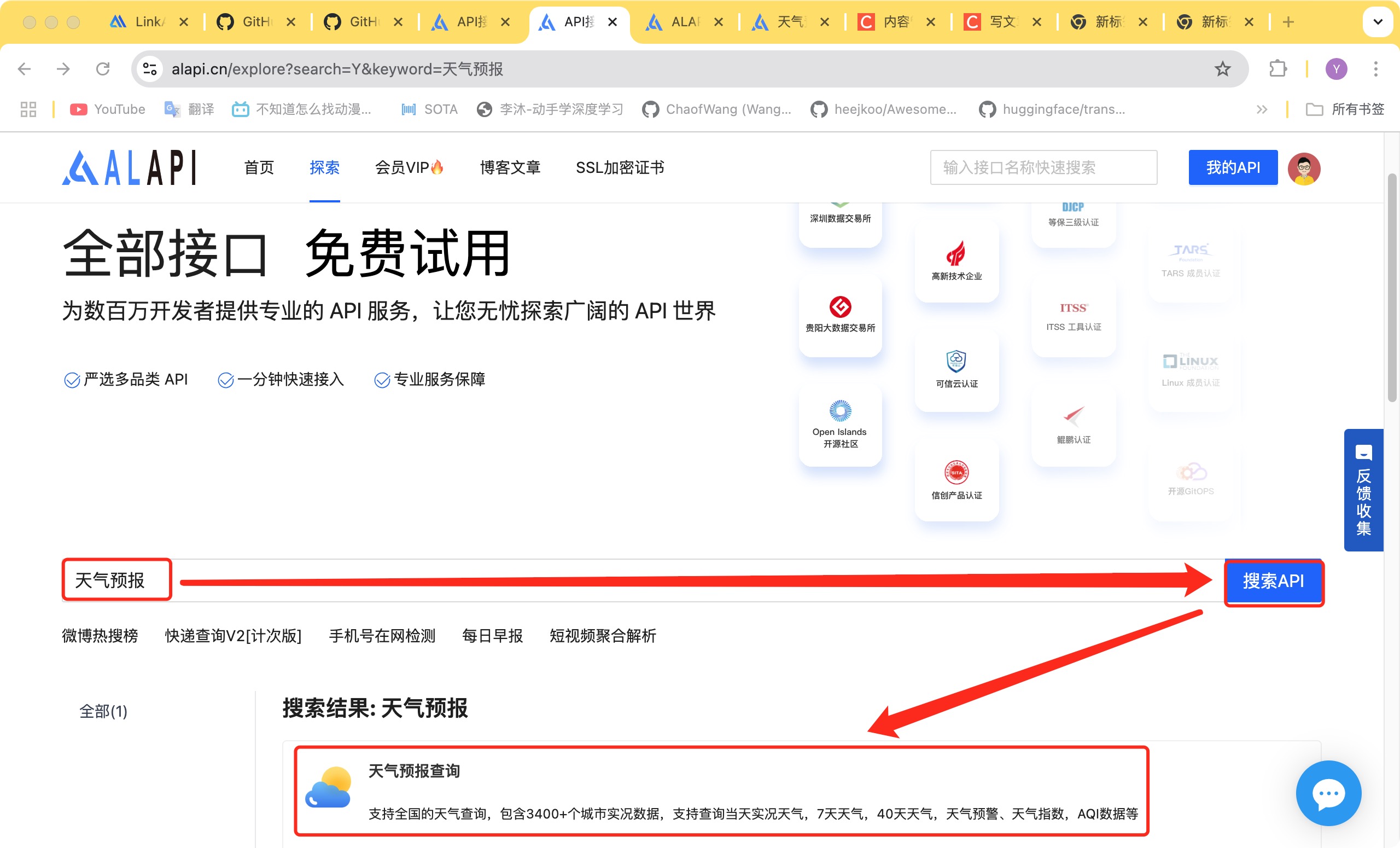Open site info icon in address bar
The image size is (1400, 848).
pyautogui.click(x=150, y=69)
